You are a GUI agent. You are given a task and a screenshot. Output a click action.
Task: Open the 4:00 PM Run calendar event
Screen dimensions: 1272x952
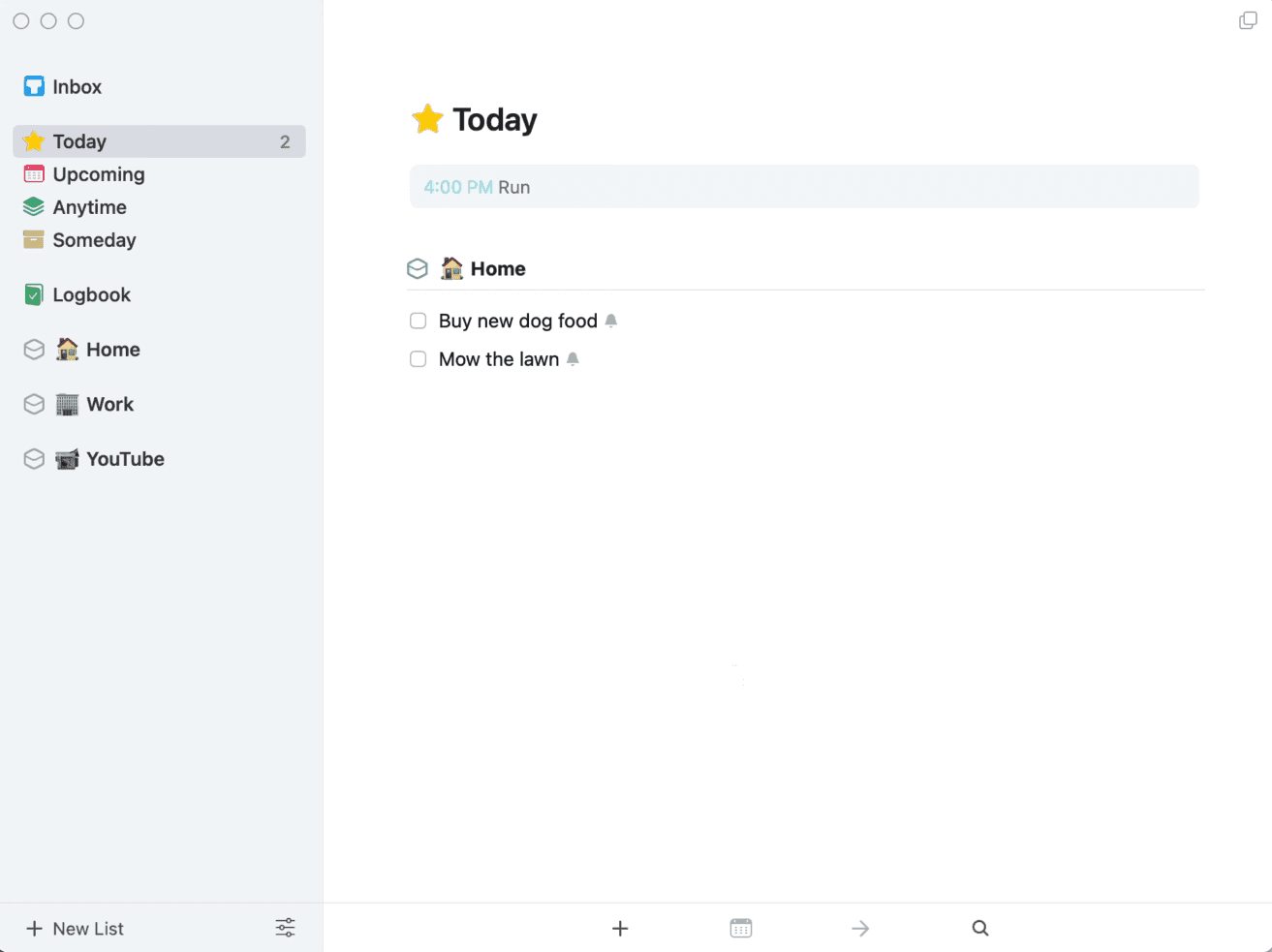click(803, 187)
